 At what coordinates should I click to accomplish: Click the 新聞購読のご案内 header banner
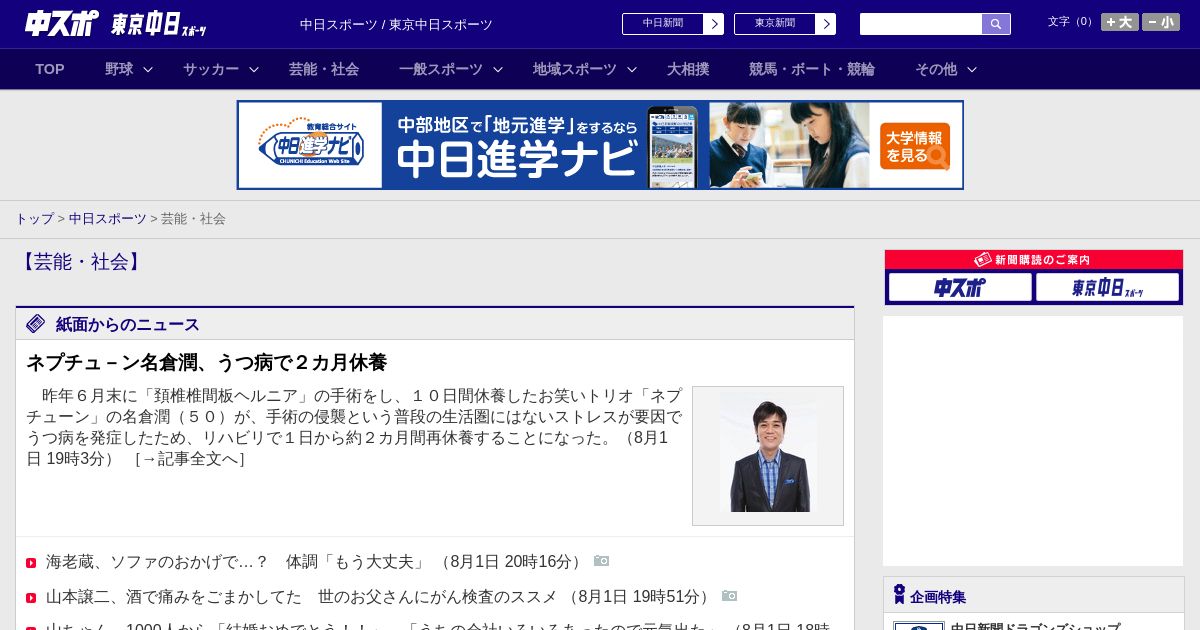pos(1034,259)
